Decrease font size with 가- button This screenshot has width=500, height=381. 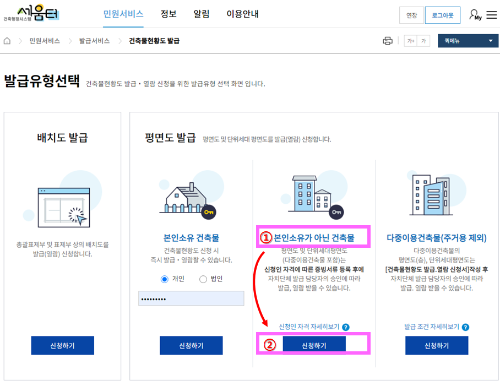[x=423, y=41]
